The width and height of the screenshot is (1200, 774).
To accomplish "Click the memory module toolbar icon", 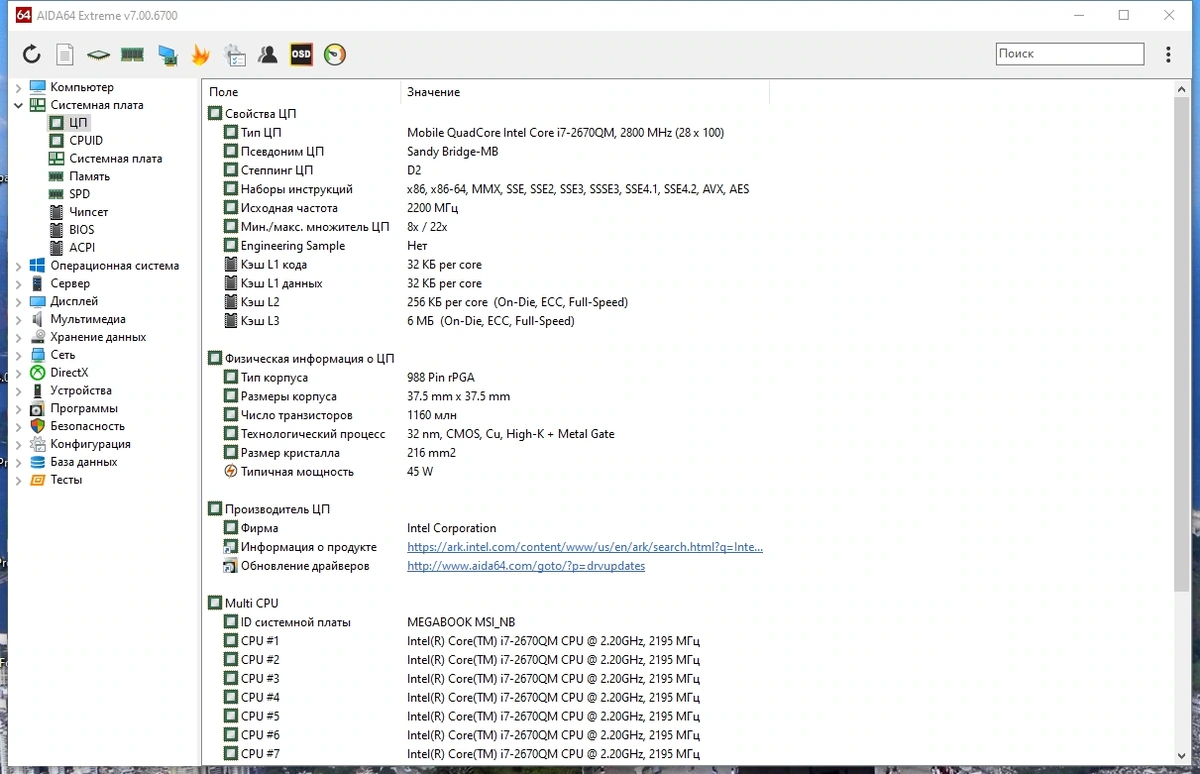I will point(132,54).
